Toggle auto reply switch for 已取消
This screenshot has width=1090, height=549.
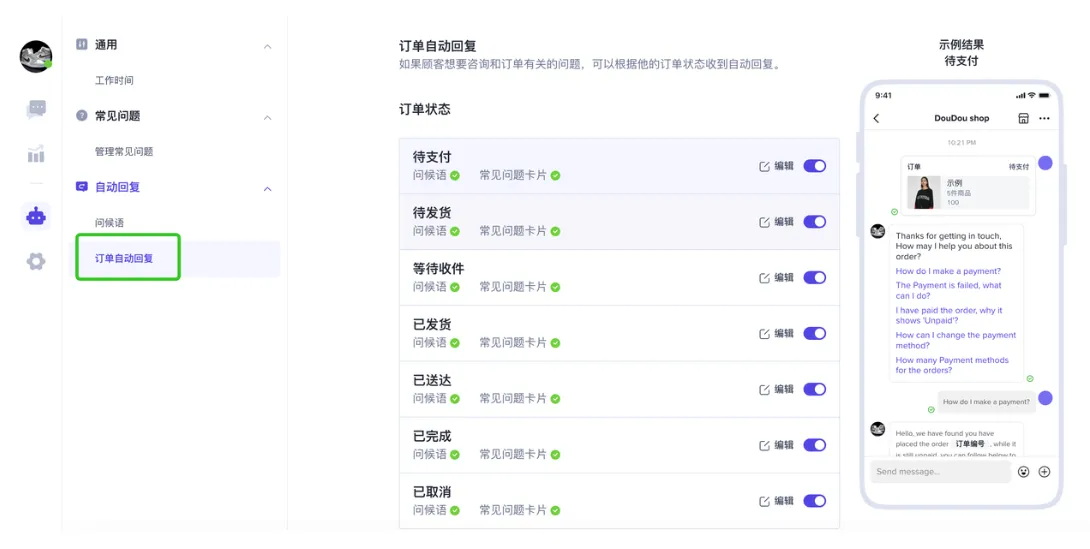tap(815, 501)
